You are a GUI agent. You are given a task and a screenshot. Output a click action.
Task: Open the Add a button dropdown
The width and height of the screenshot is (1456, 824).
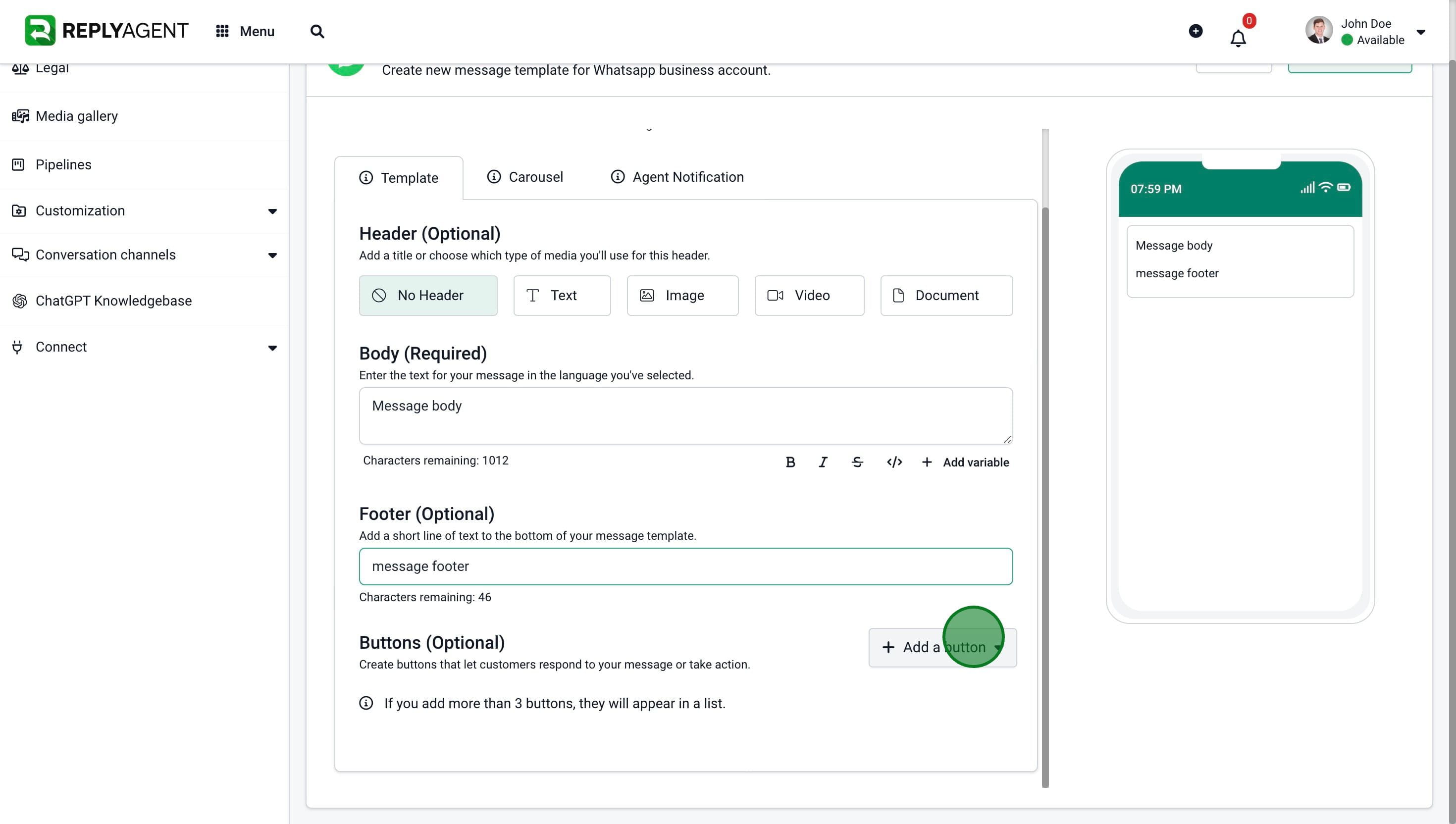(943, 647)
